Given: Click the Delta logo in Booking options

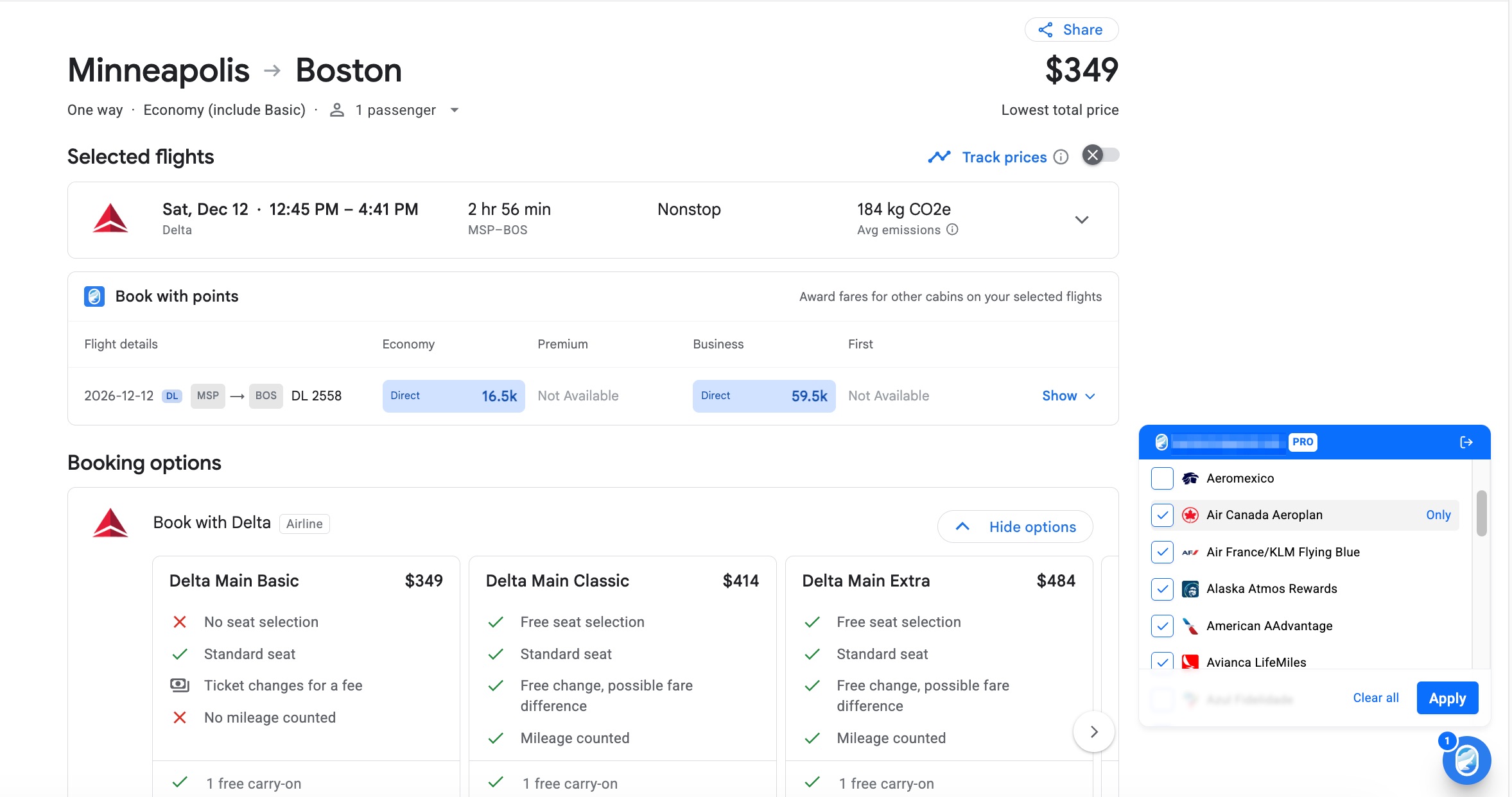Looking at the screenshot, I should point(110,523).
